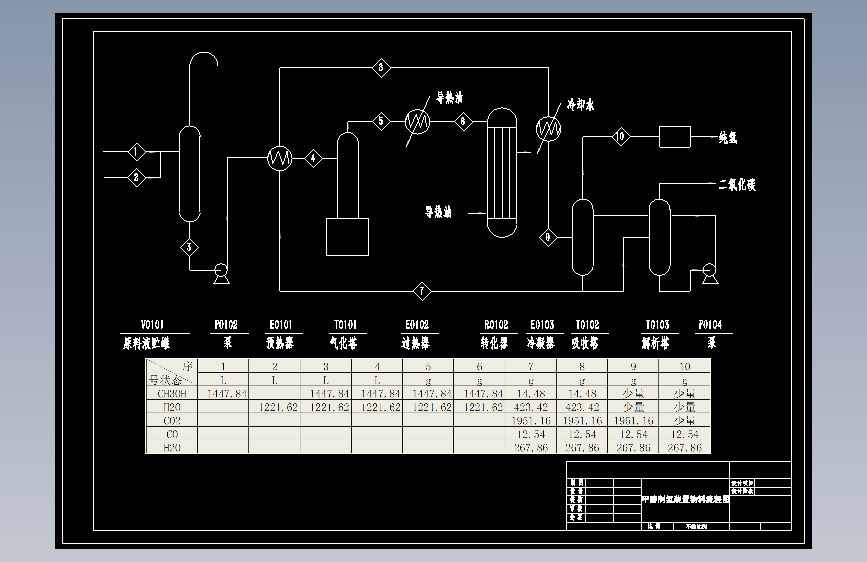The image size is (867, 562).
Task: Click 267.86 cell in column 7
Action: [x=531, y=447]
